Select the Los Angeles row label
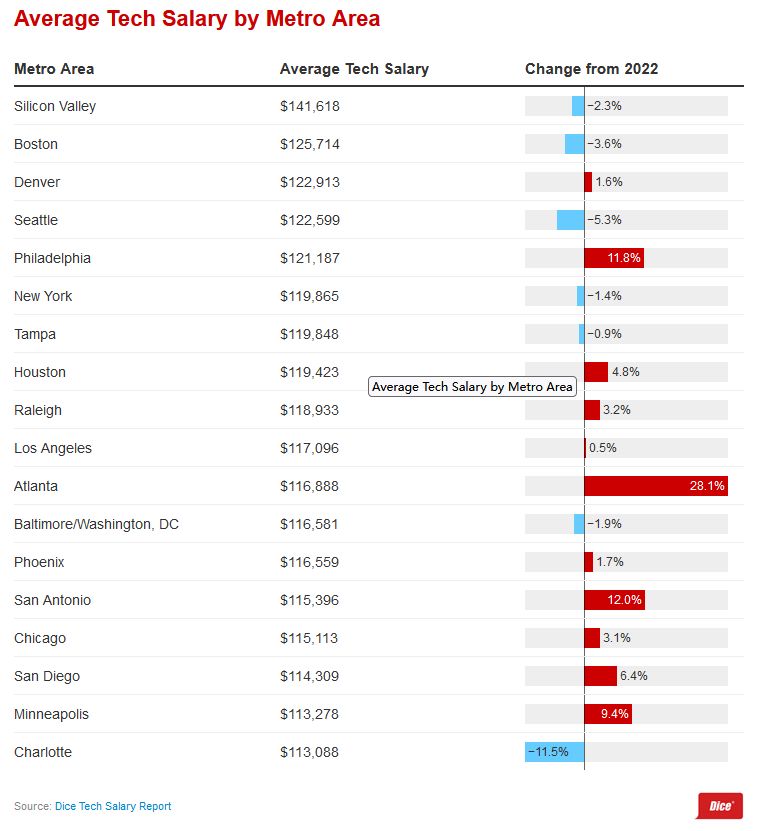 pyautogui.click(x=53, y=448)
